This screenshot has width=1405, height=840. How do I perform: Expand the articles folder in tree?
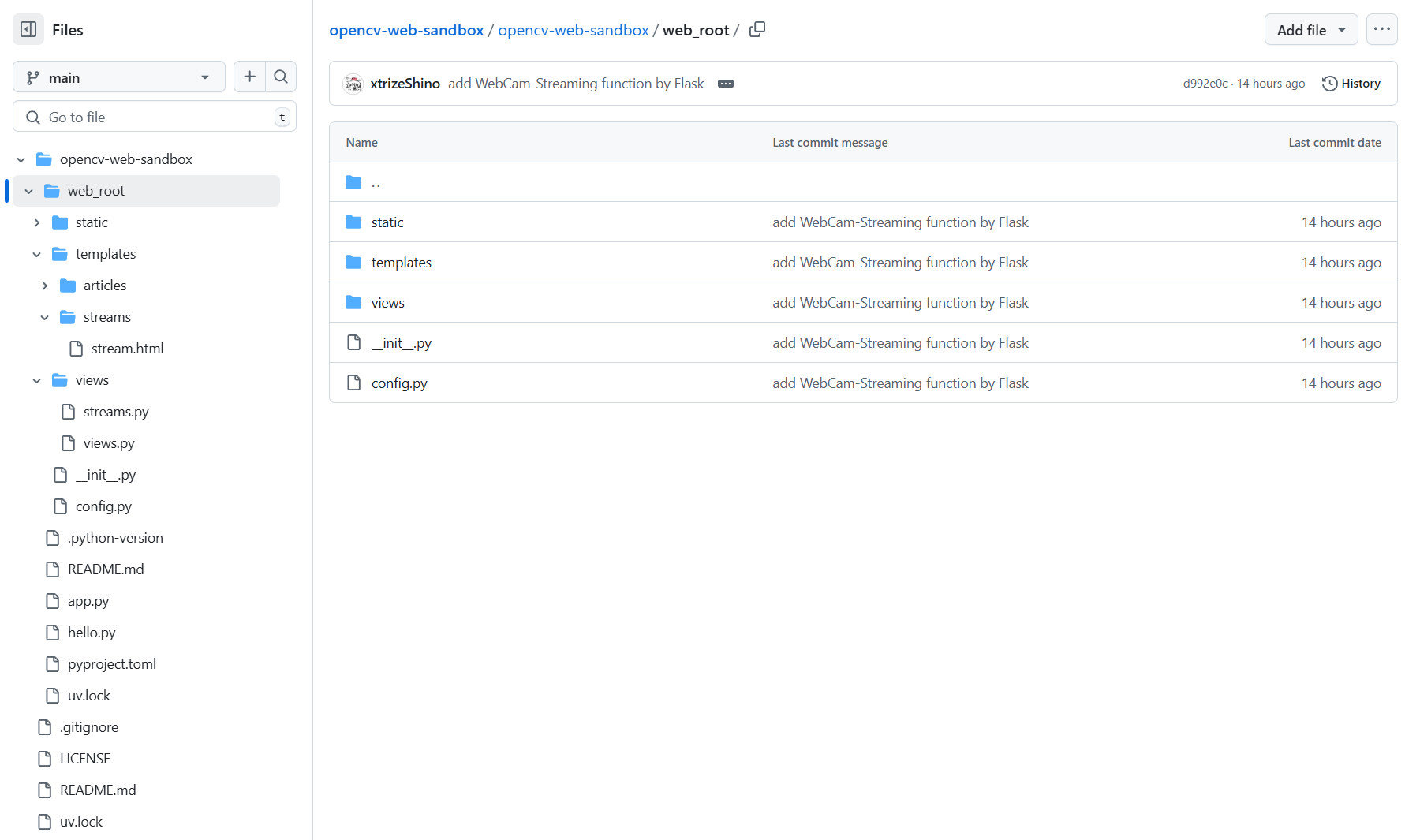(x=45, y=286)
